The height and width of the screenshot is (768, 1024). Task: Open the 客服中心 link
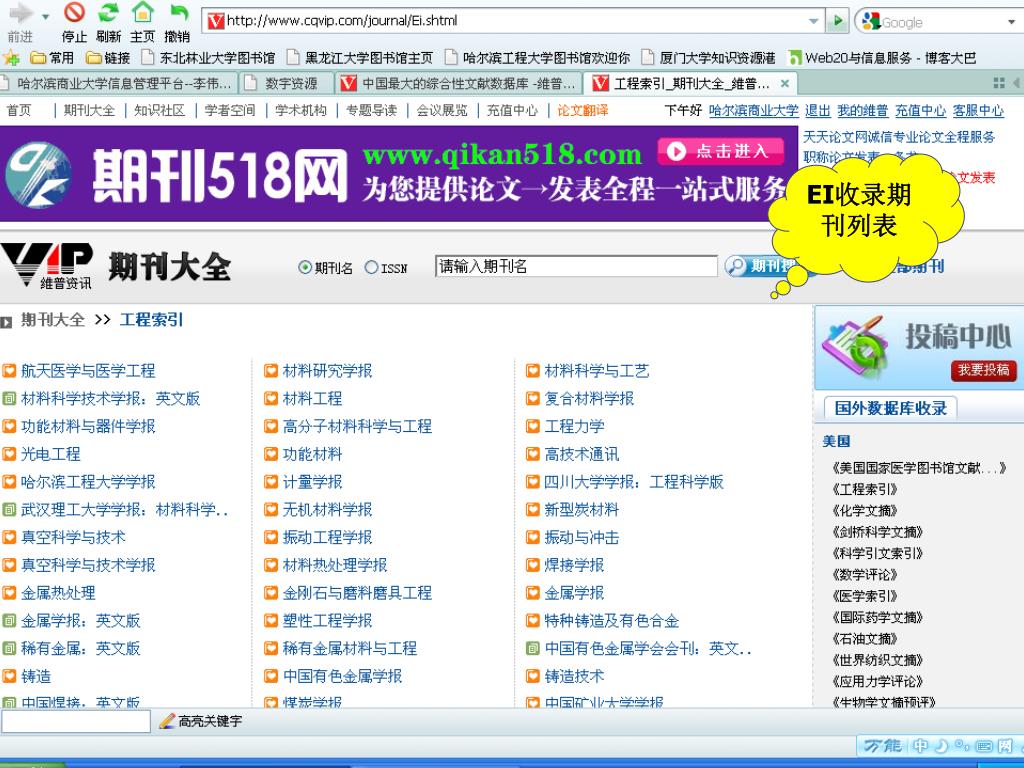click(x=978, y=110)
